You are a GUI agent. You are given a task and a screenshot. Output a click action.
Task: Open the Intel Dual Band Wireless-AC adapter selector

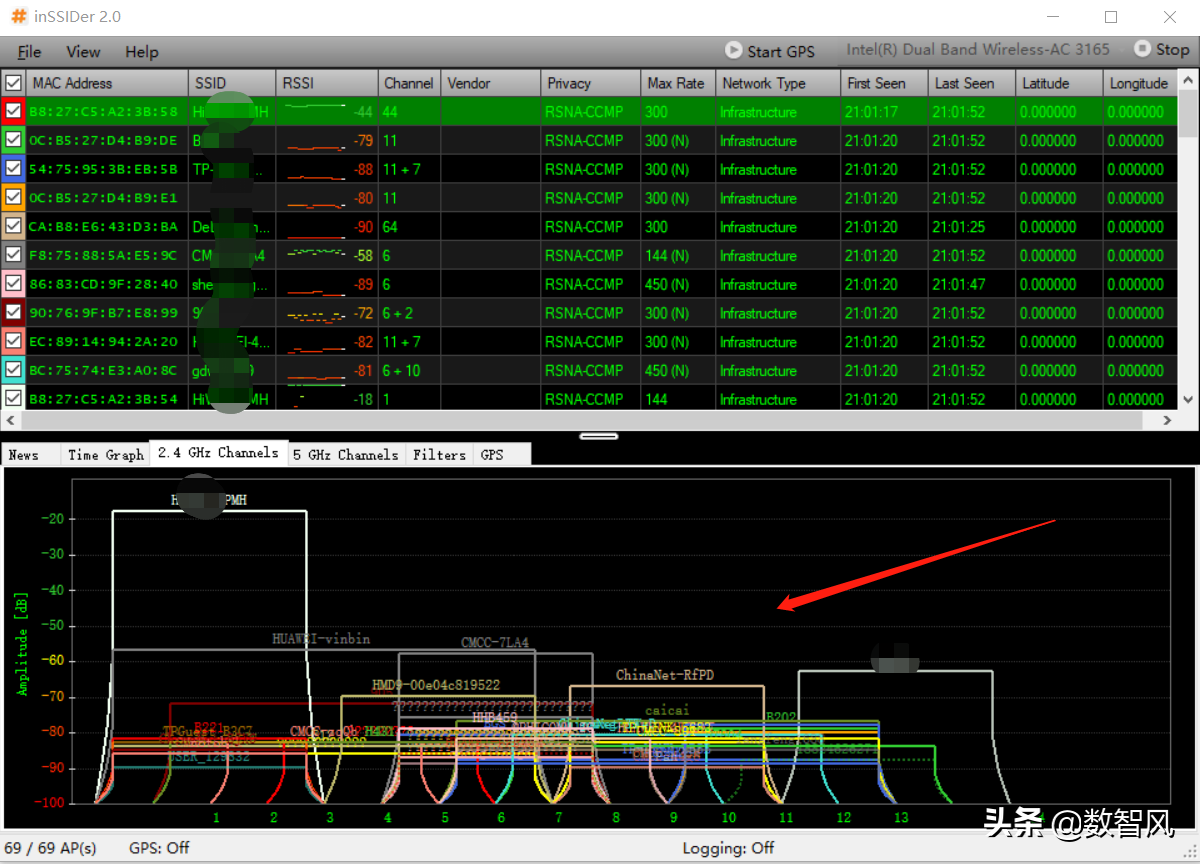pos(977,49)
